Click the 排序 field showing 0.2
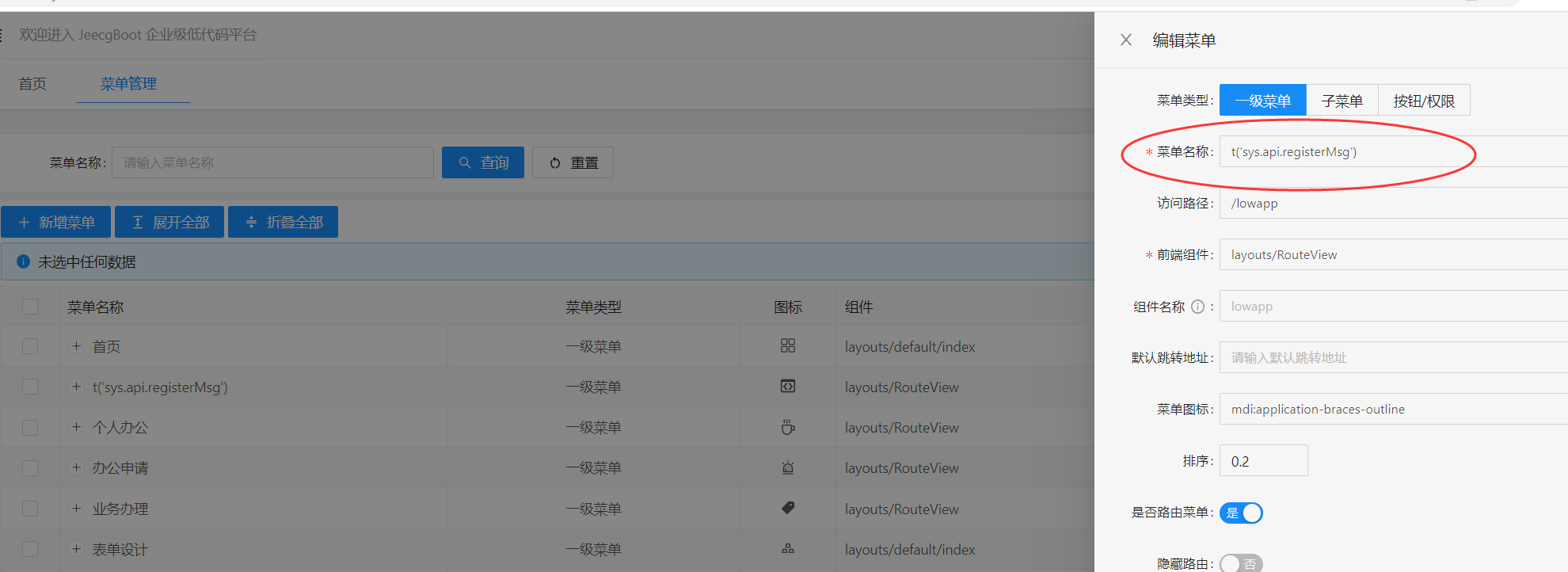Screen dimensions: 1568x572 1264,460
